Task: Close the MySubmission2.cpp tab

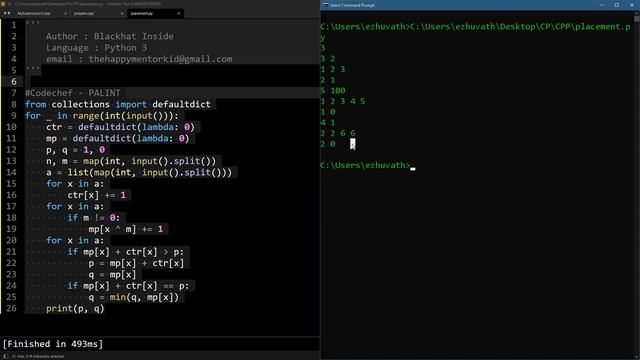Action: [65, 13]
